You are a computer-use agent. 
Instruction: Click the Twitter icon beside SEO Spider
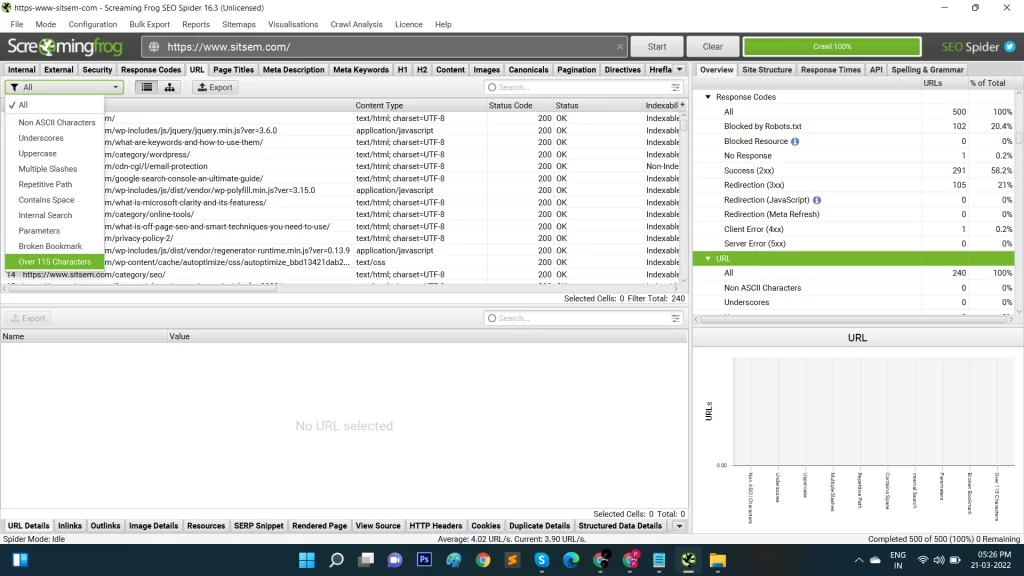click(x=1010, y=47)
